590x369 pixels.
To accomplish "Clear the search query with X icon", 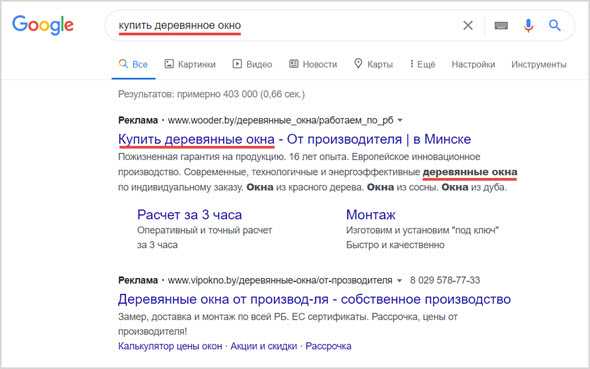I will point(468,26).
